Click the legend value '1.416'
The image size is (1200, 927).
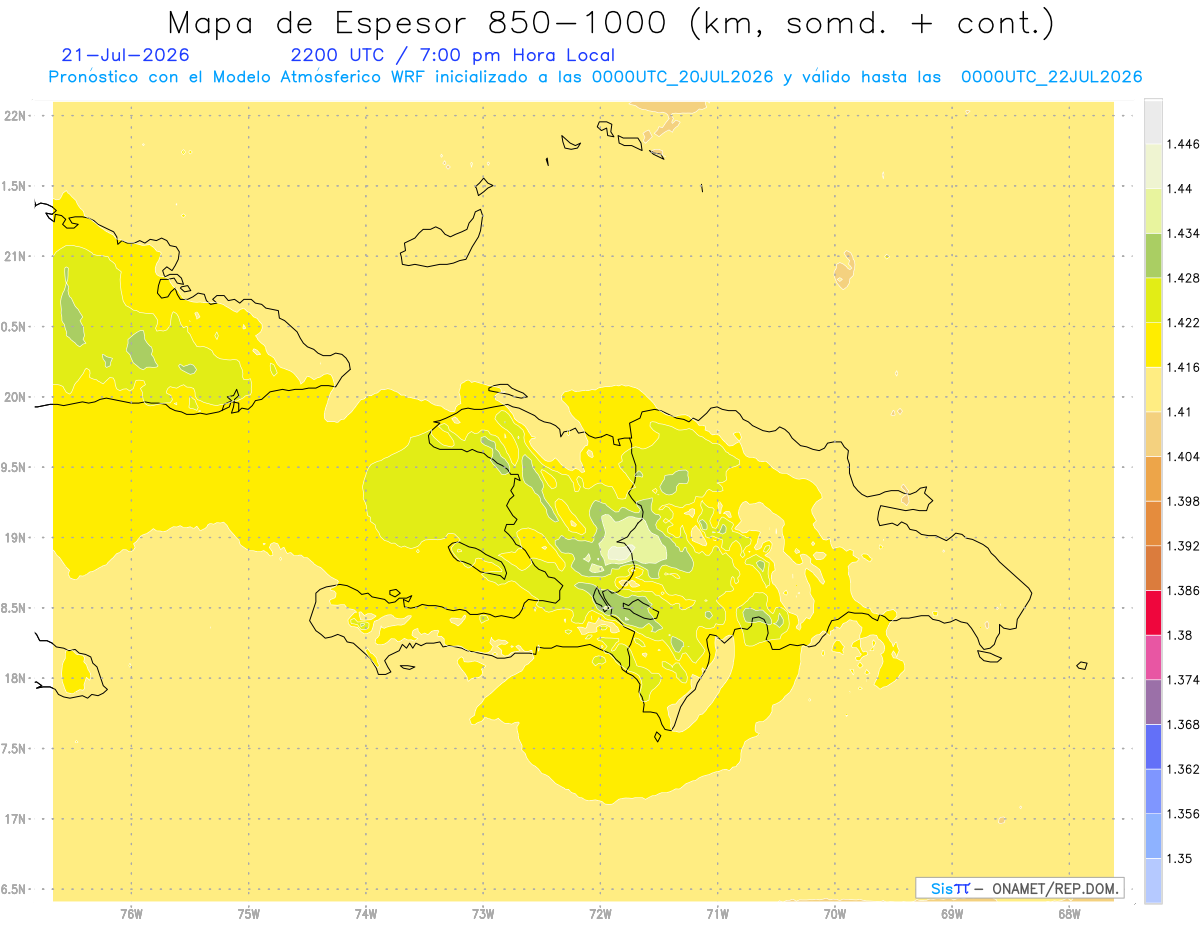click(x=1183, y=367)
